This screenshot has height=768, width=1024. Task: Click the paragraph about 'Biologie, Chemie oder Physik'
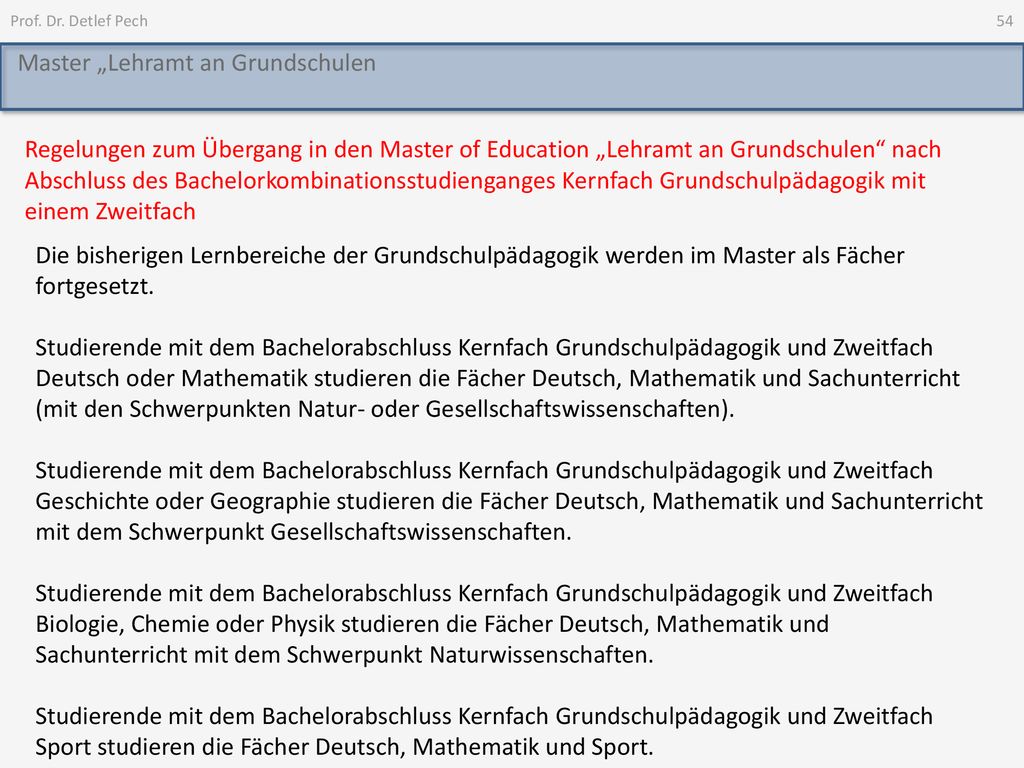pos(484,624)
